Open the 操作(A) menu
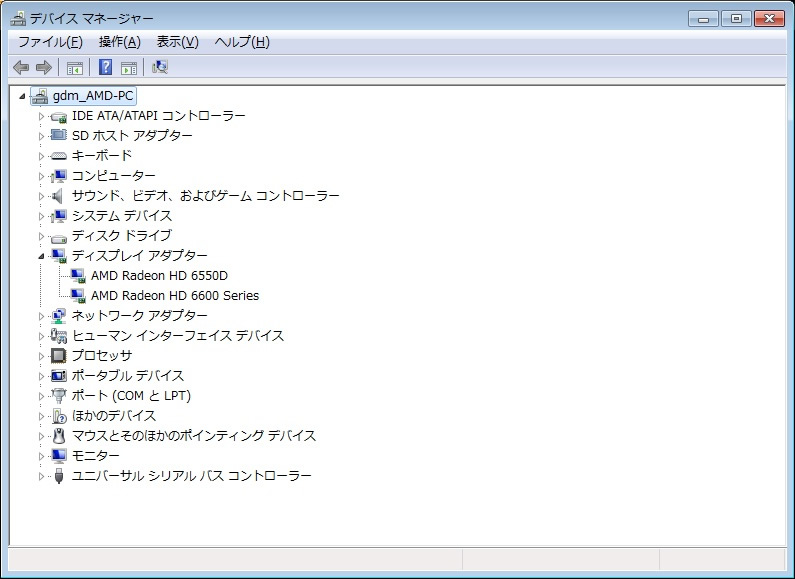This screenshot has width=795, height=579. point(120,42)
